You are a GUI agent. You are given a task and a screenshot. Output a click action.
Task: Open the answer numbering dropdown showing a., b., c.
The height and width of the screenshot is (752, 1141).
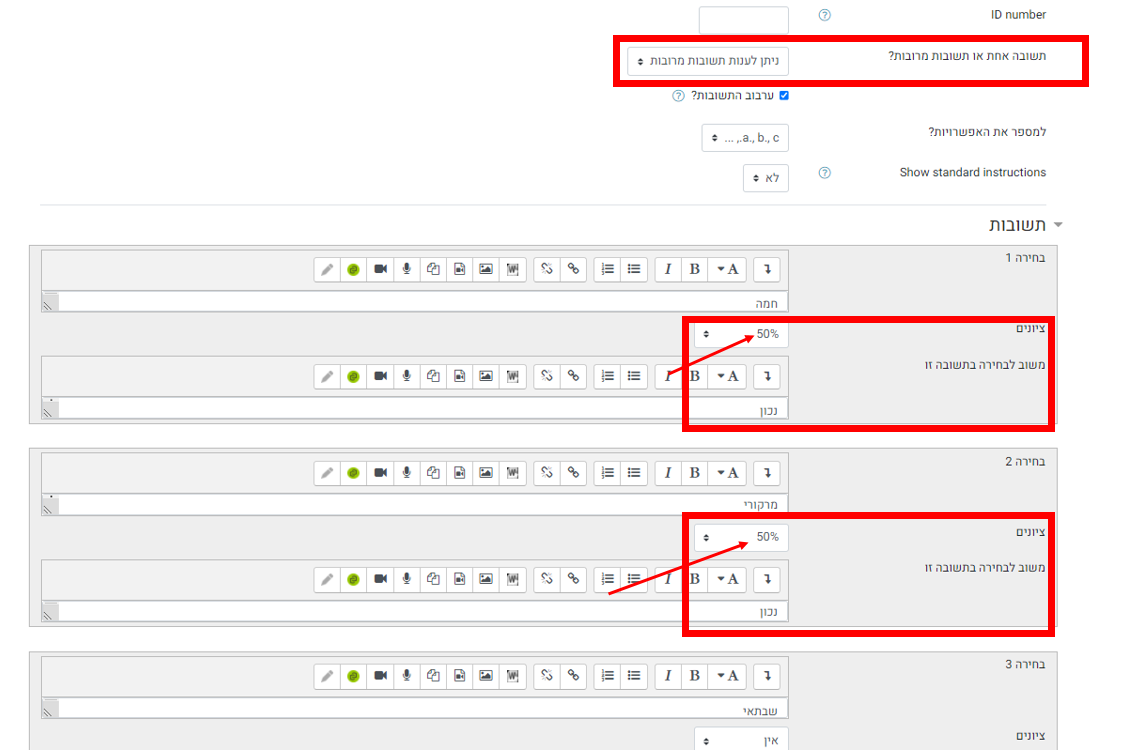(745, 137)
